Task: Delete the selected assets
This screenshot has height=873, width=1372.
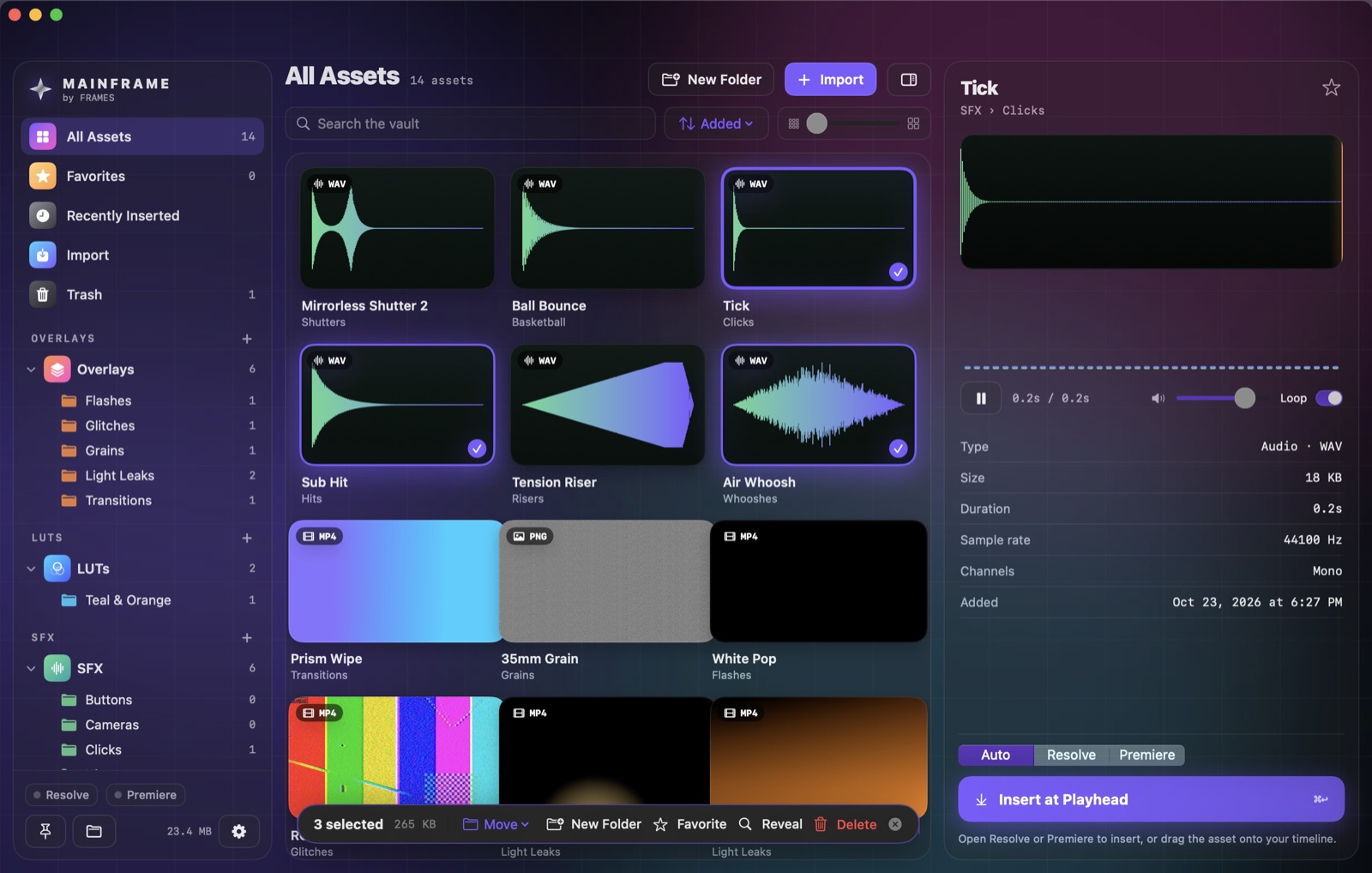Action: (x=845, y=824)
